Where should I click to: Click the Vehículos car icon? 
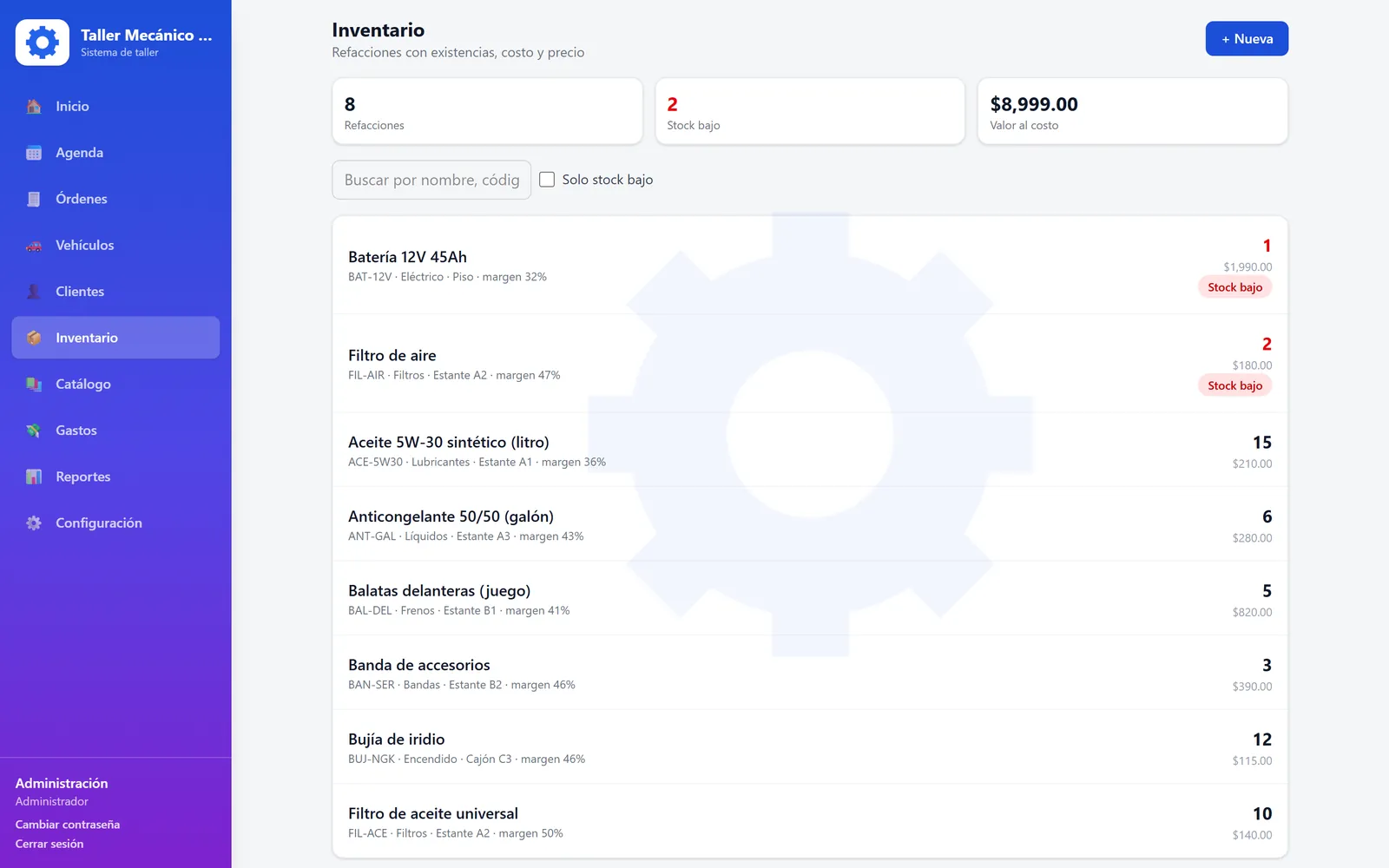click(x=34, y=246)
